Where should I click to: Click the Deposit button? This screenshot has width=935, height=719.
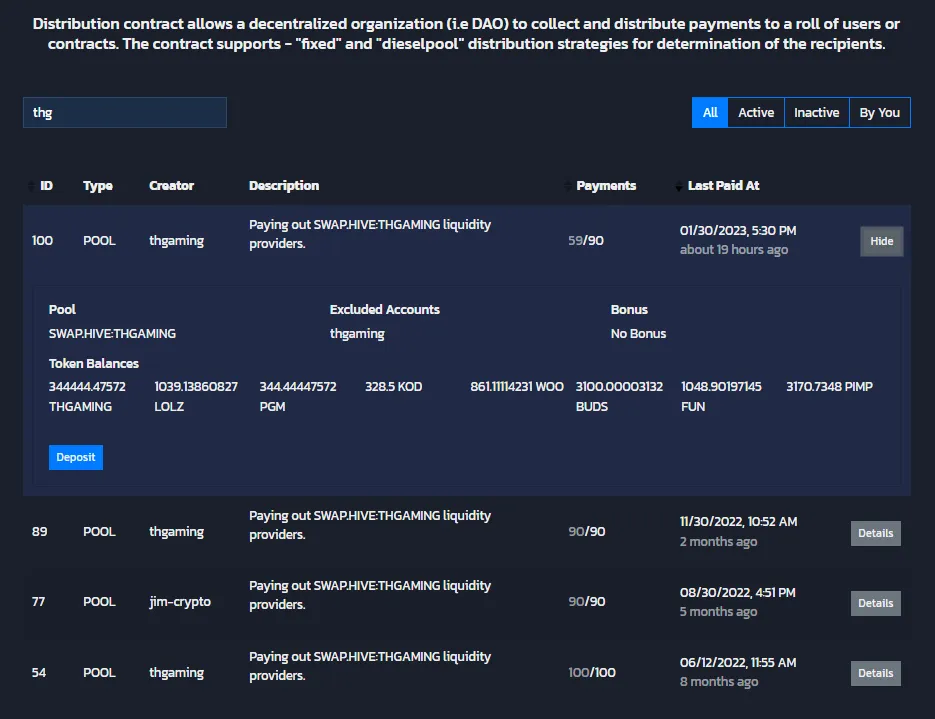click(x=76, y=457)
